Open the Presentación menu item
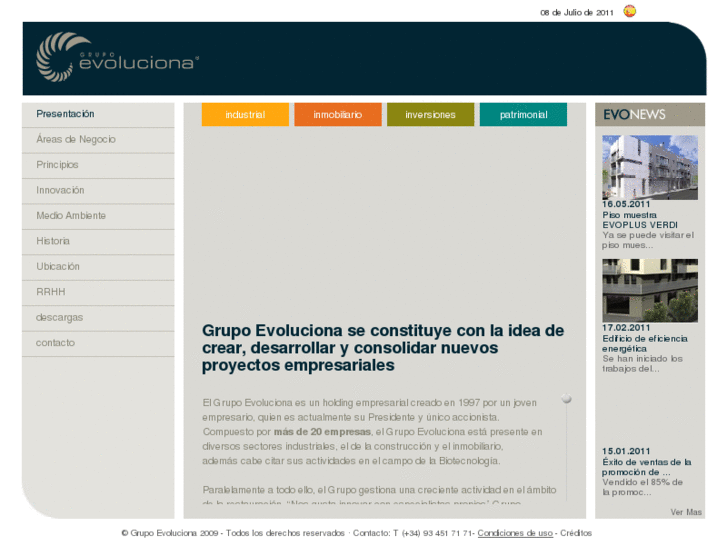This screenshot has height=545, width=727. tap(65, 114)
